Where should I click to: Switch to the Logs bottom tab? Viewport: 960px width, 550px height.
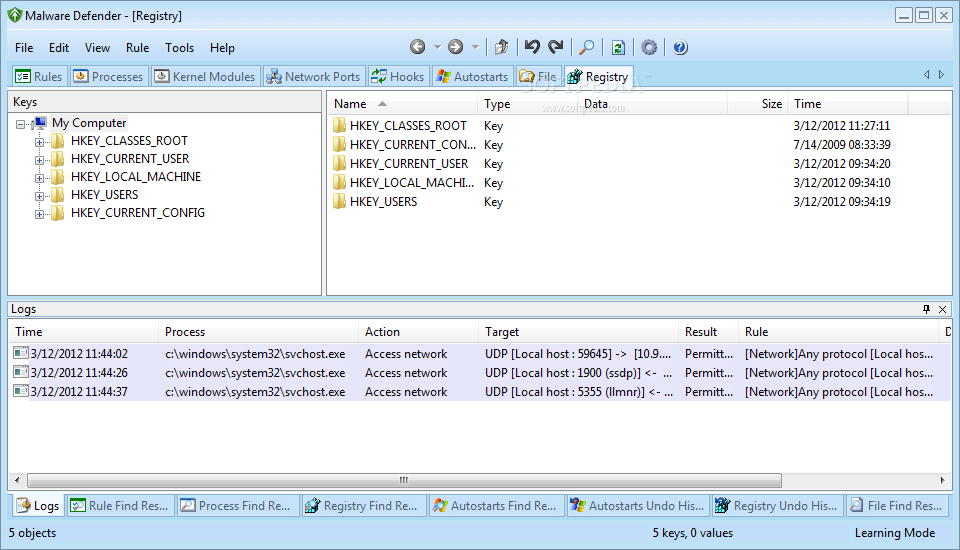click(x=38, y=506)
